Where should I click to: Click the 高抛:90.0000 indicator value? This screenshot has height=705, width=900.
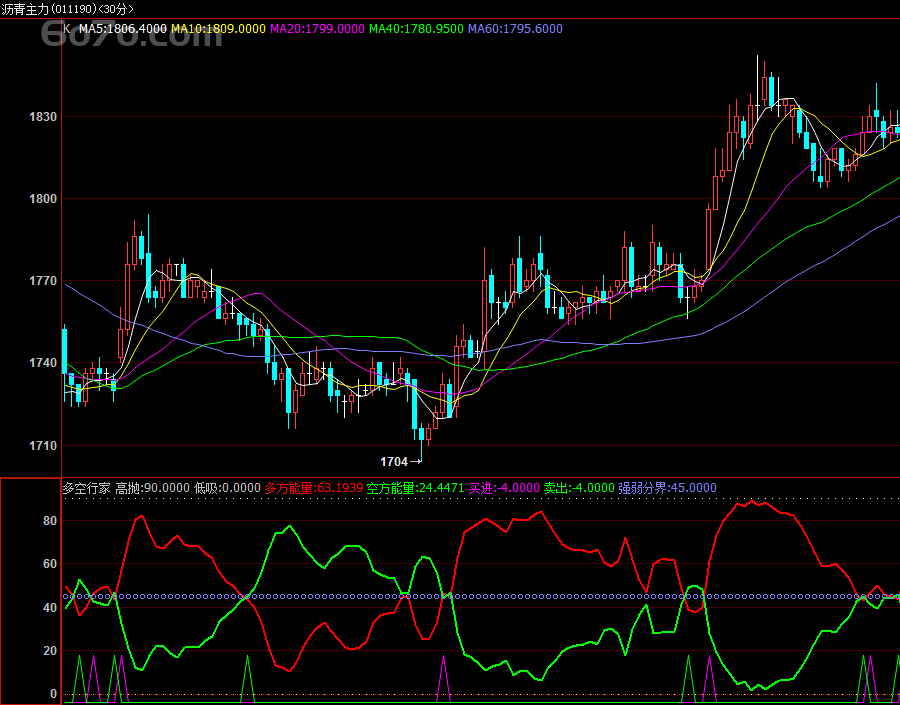coord(152,488)
